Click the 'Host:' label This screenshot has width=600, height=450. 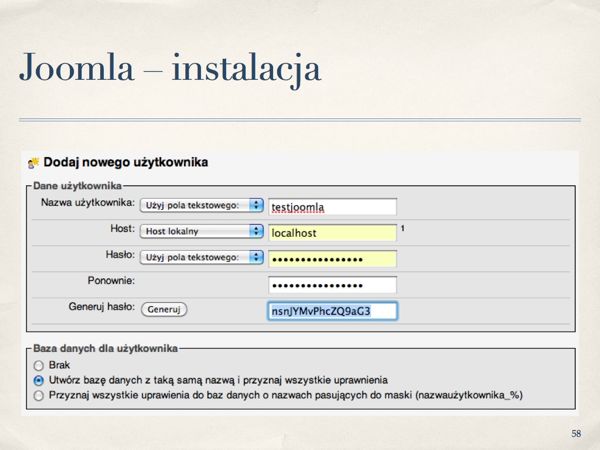pyautogui.click(x=122, y=228)
